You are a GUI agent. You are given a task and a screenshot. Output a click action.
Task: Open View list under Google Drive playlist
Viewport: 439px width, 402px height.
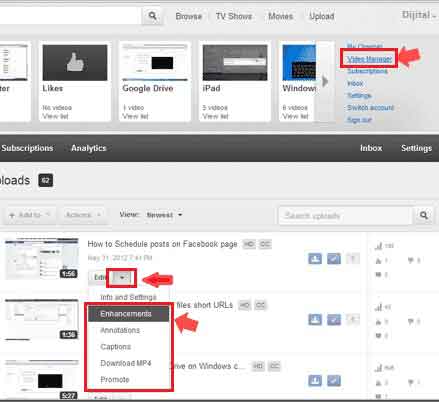click(x=136, y=116)
